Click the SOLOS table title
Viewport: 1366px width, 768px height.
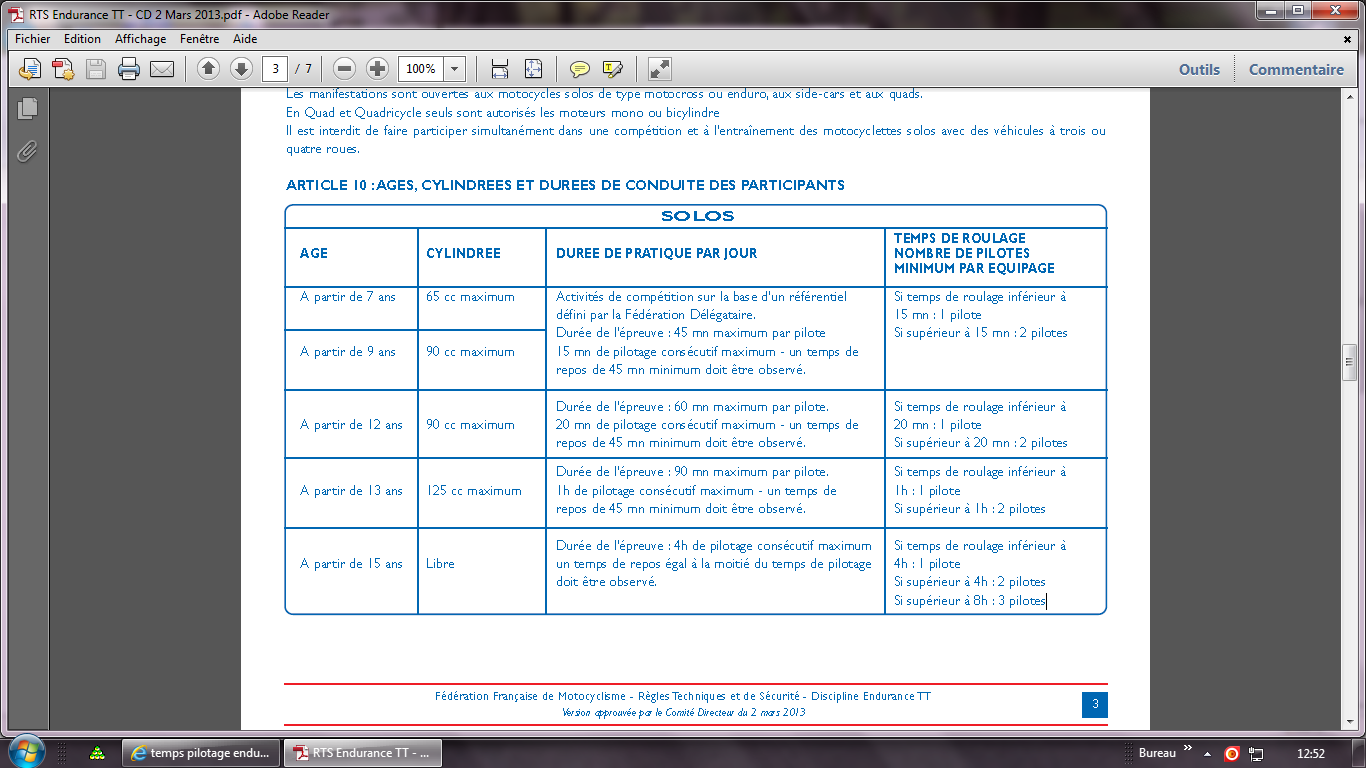(x=697, y=216)
